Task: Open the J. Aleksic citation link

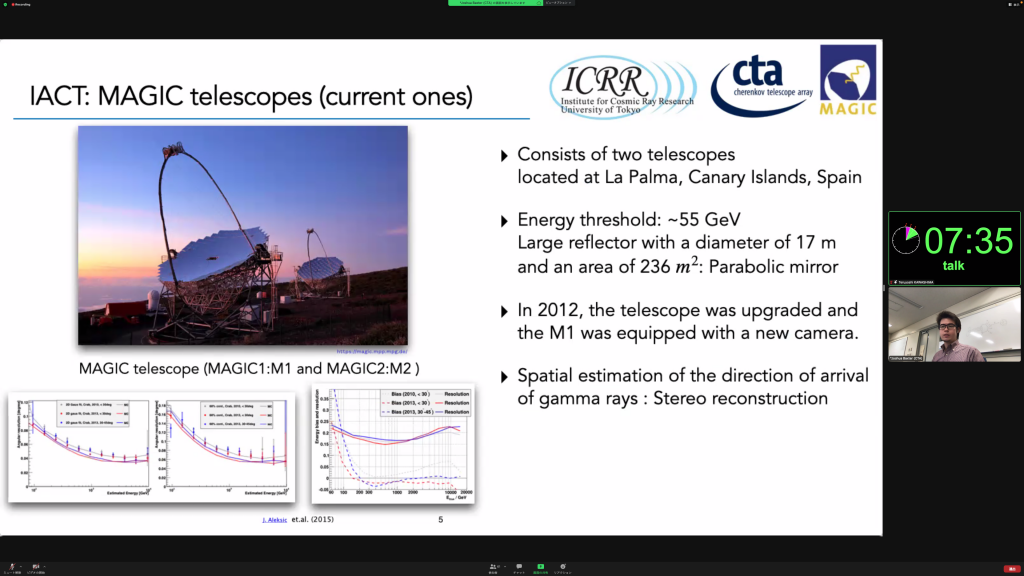Action: [274, 520]
